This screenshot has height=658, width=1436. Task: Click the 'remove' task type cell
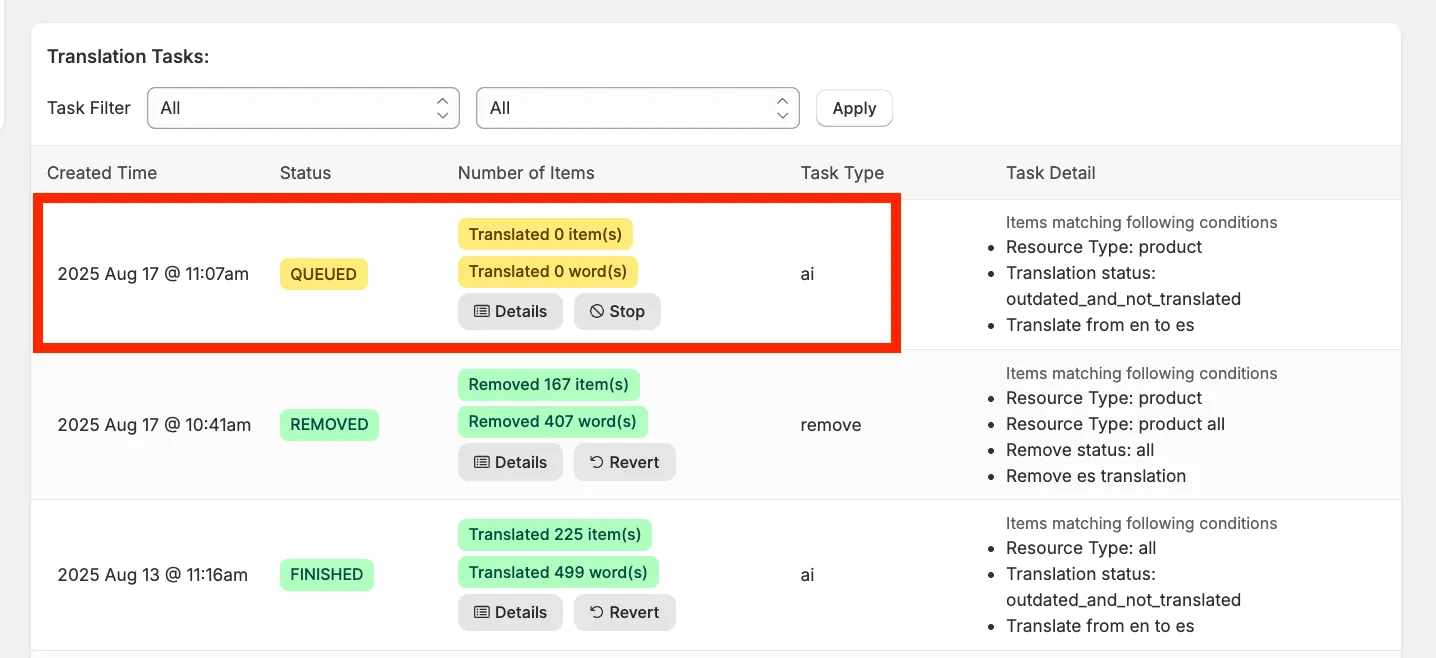(831, 425)
